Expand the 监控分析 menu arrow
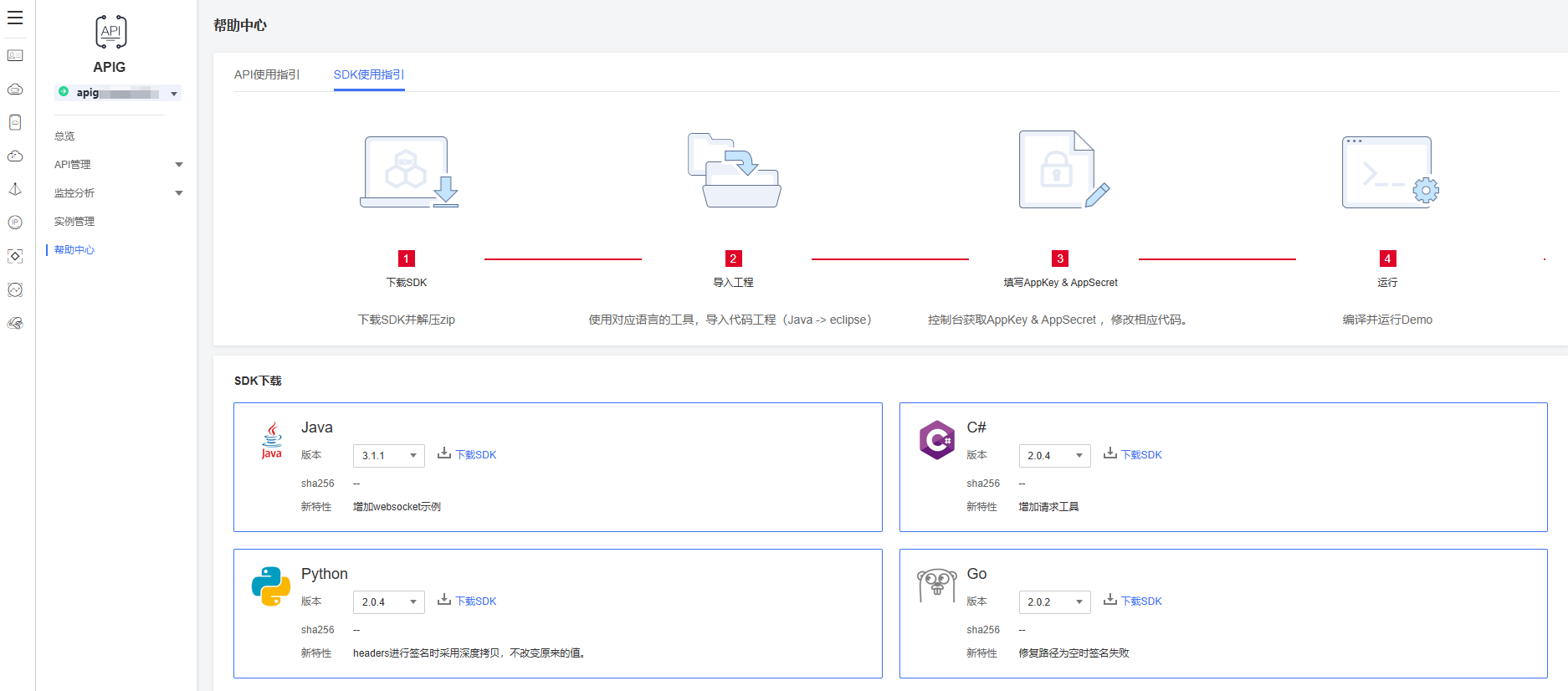 click(x=178, y=193)
